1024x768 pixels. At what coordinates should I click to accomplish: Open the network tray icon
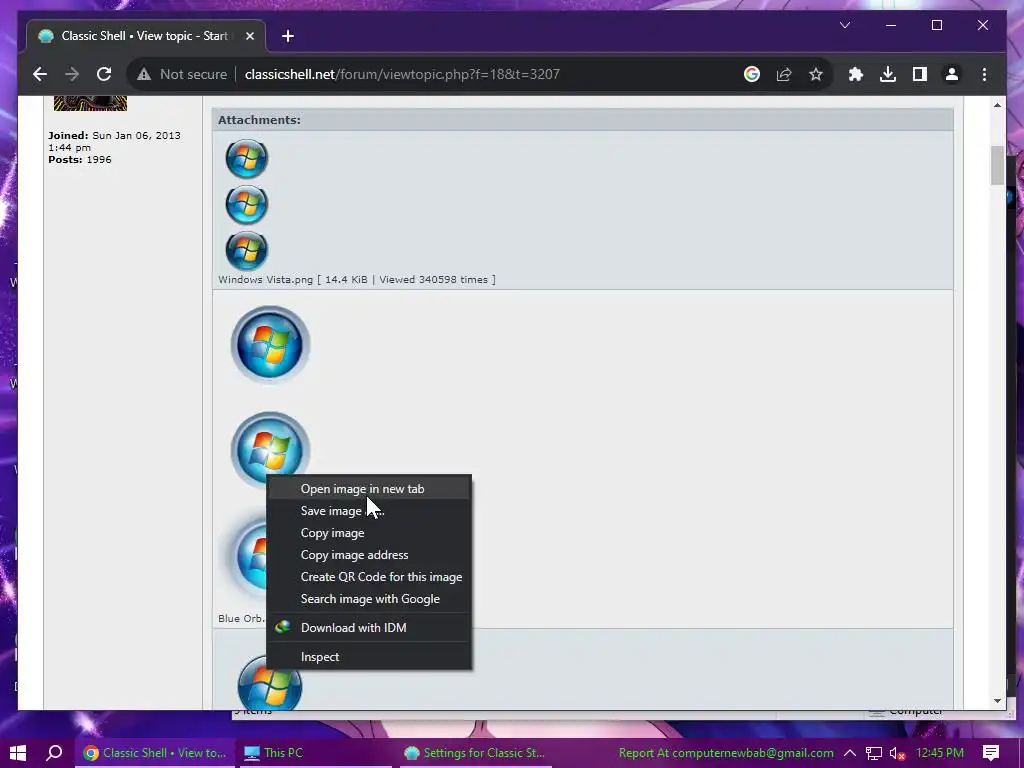(874, 753)
